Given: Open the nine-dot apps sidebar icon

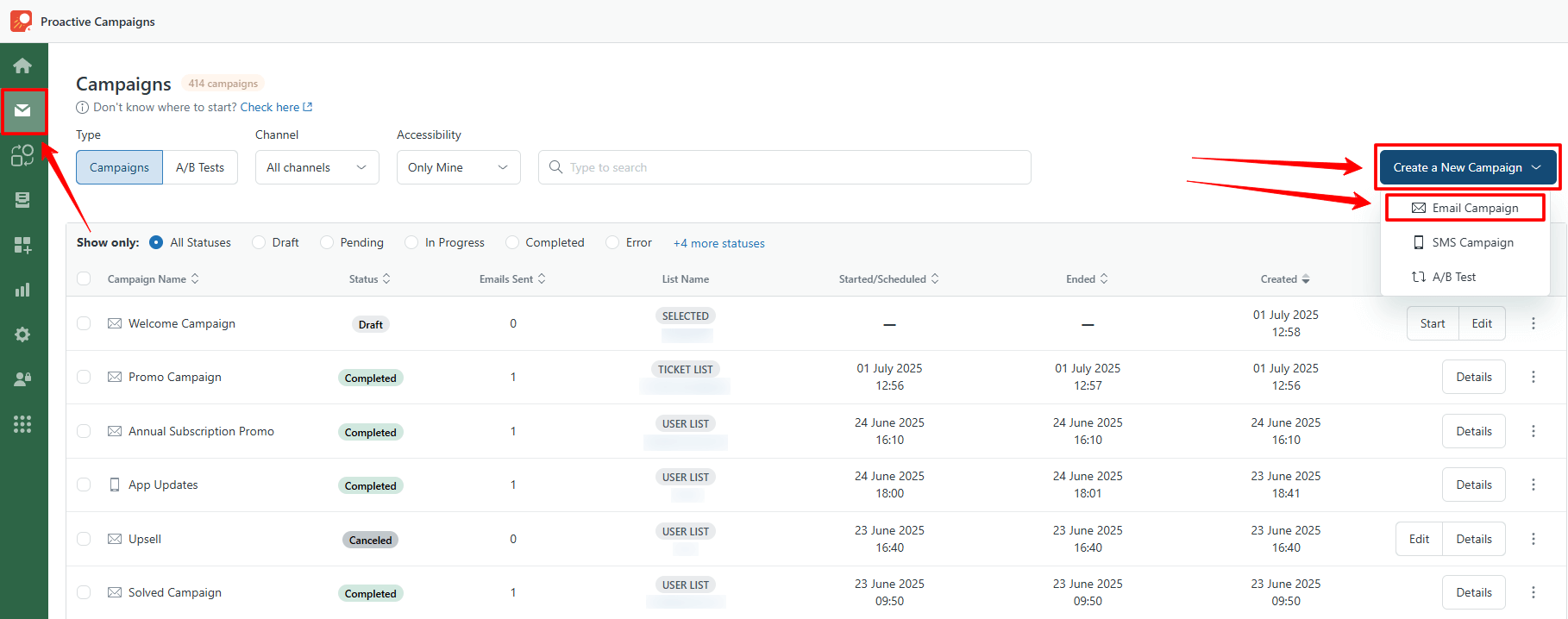Looking at the screenshot, I should 22,424.
